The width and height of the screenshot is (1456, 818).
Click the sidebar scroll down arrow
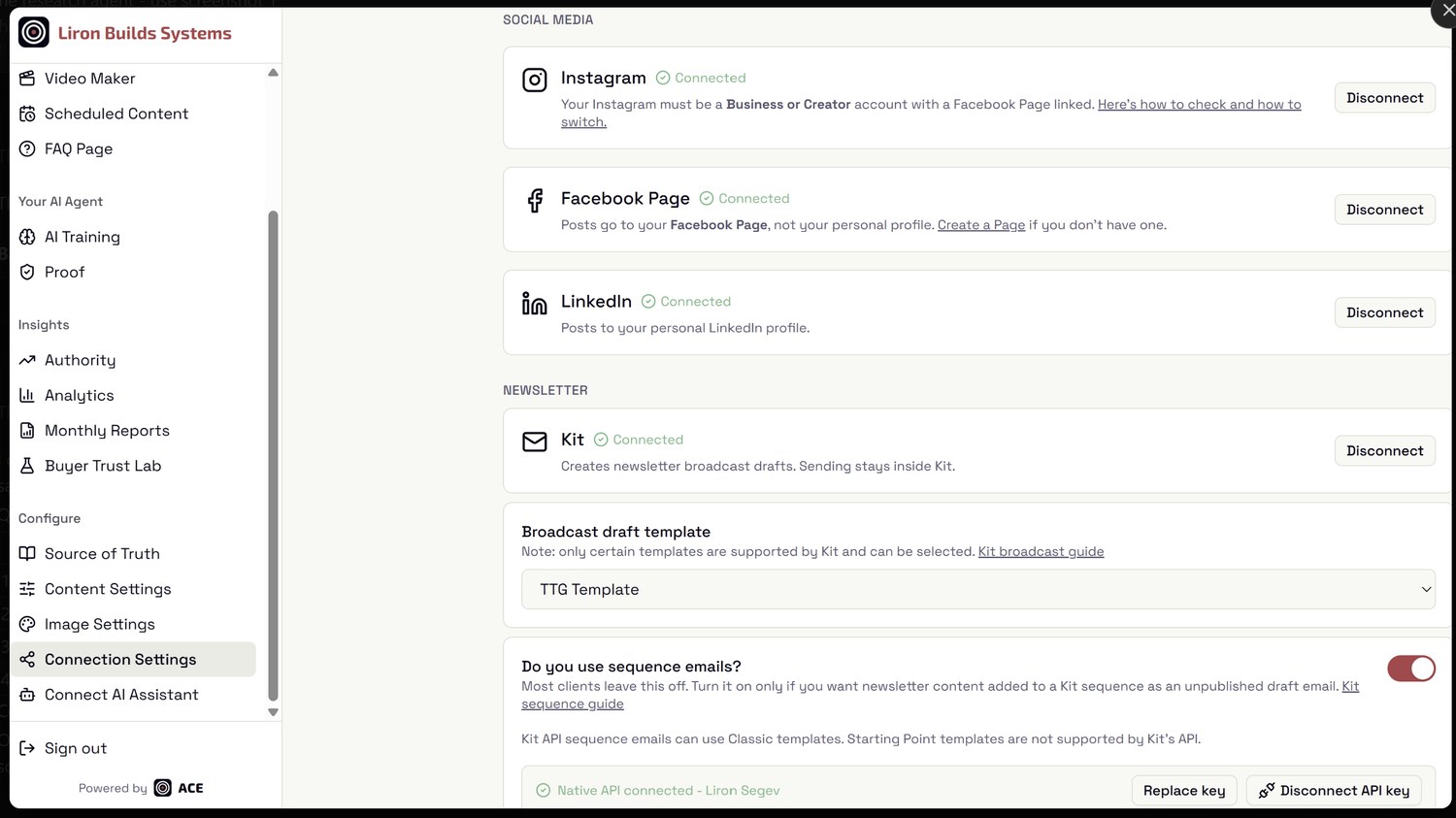[x=273, y=712]
